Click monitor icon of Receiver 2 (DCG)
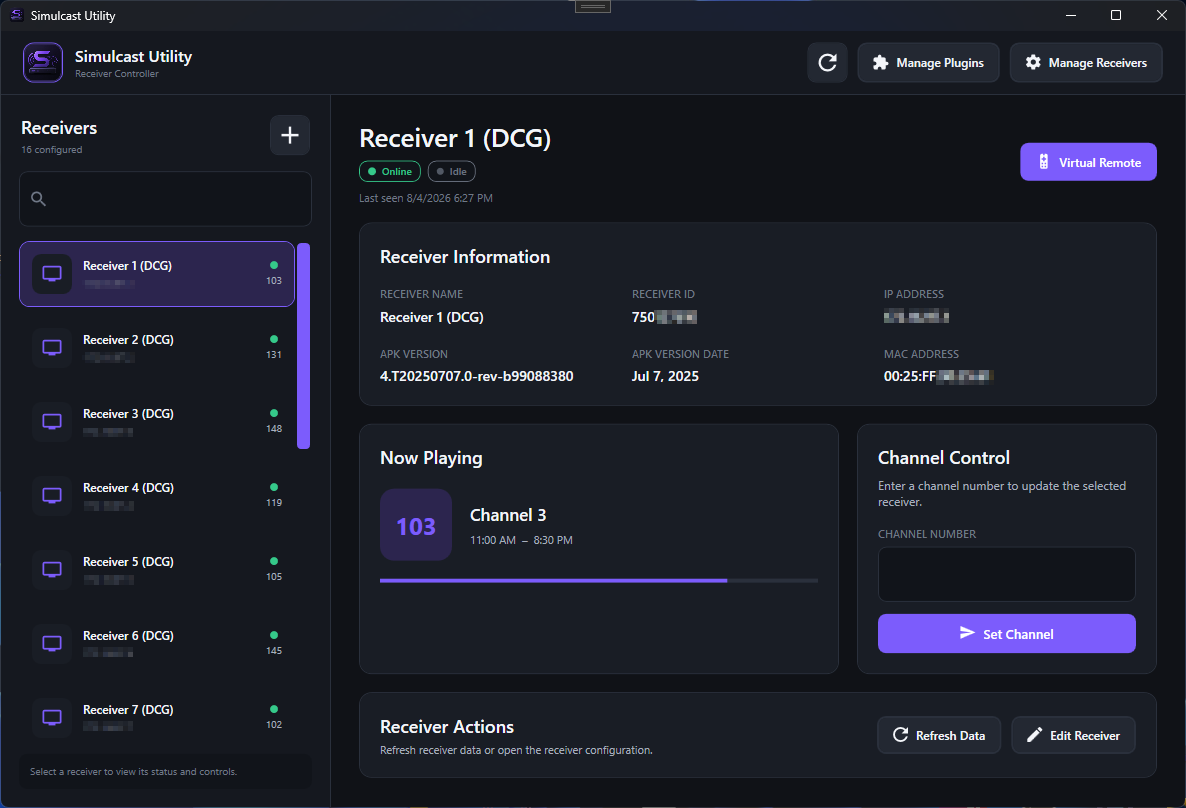1186x808 pixels. pos(52,348)
